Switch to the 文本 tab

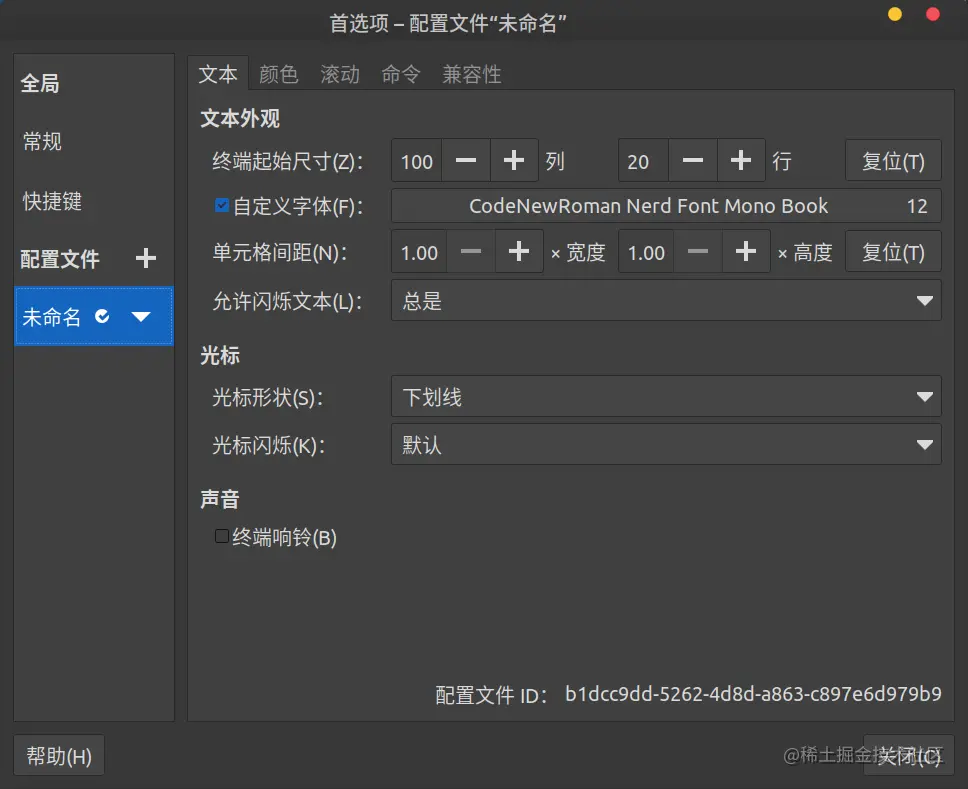(218, 74)
